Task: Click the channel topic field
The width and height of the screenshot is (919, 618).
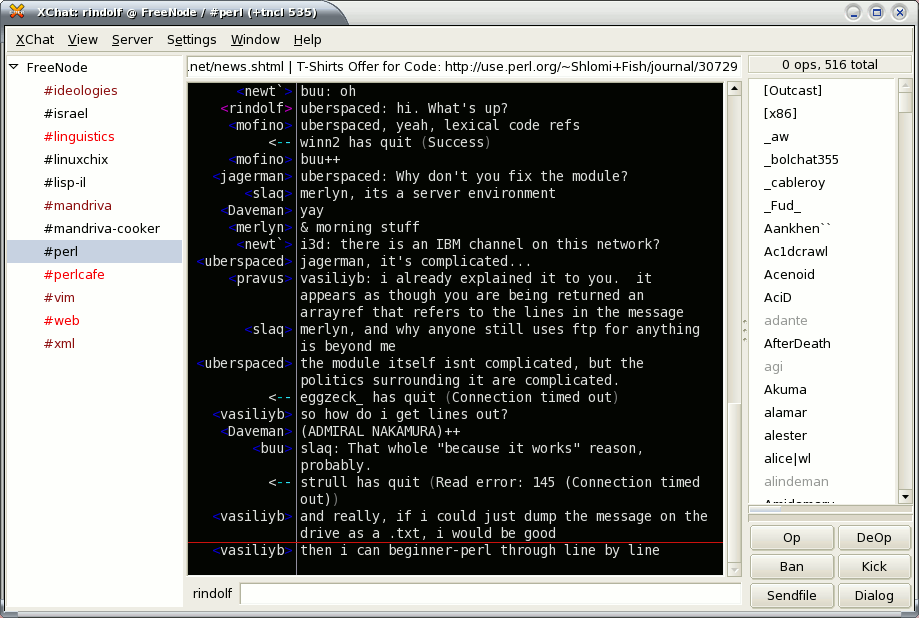Action: pyautogui.click(x=464, y=66)
